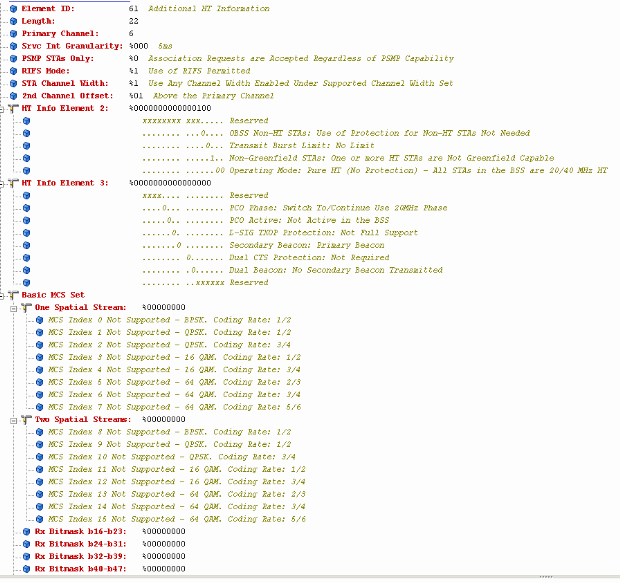
Task: Click the Two Spatial Streams node icon
Action: [26, 420]
